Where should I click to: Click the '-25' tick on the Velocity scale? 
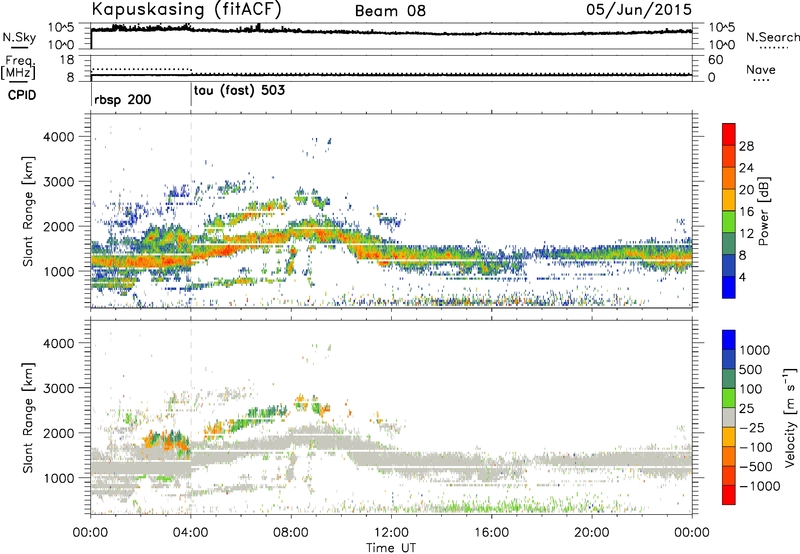click(x=752, y=427)
